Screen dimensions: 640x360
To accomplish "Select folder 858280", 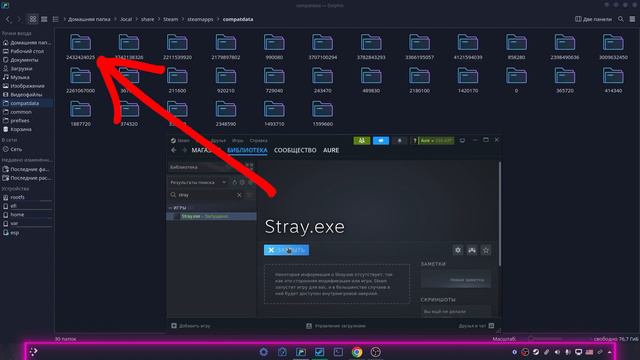I will pos(516,47).
